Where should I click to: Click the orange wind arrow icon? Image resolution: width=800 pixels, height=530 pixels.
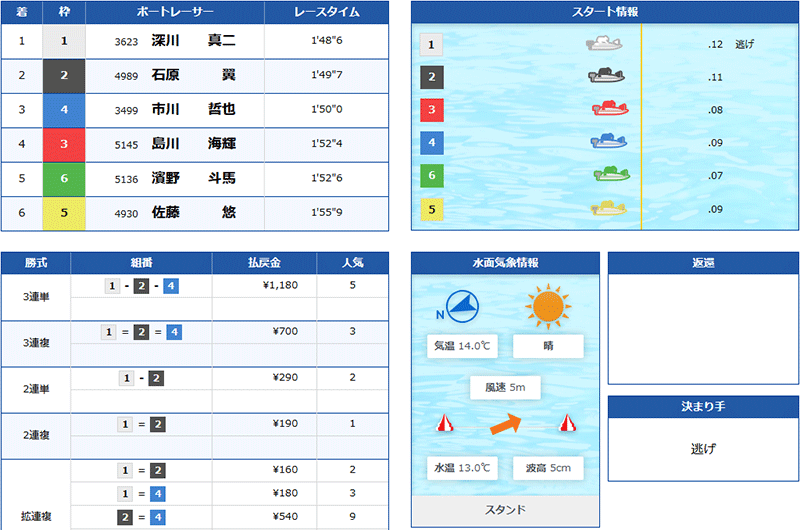click(x=506, y=423)
